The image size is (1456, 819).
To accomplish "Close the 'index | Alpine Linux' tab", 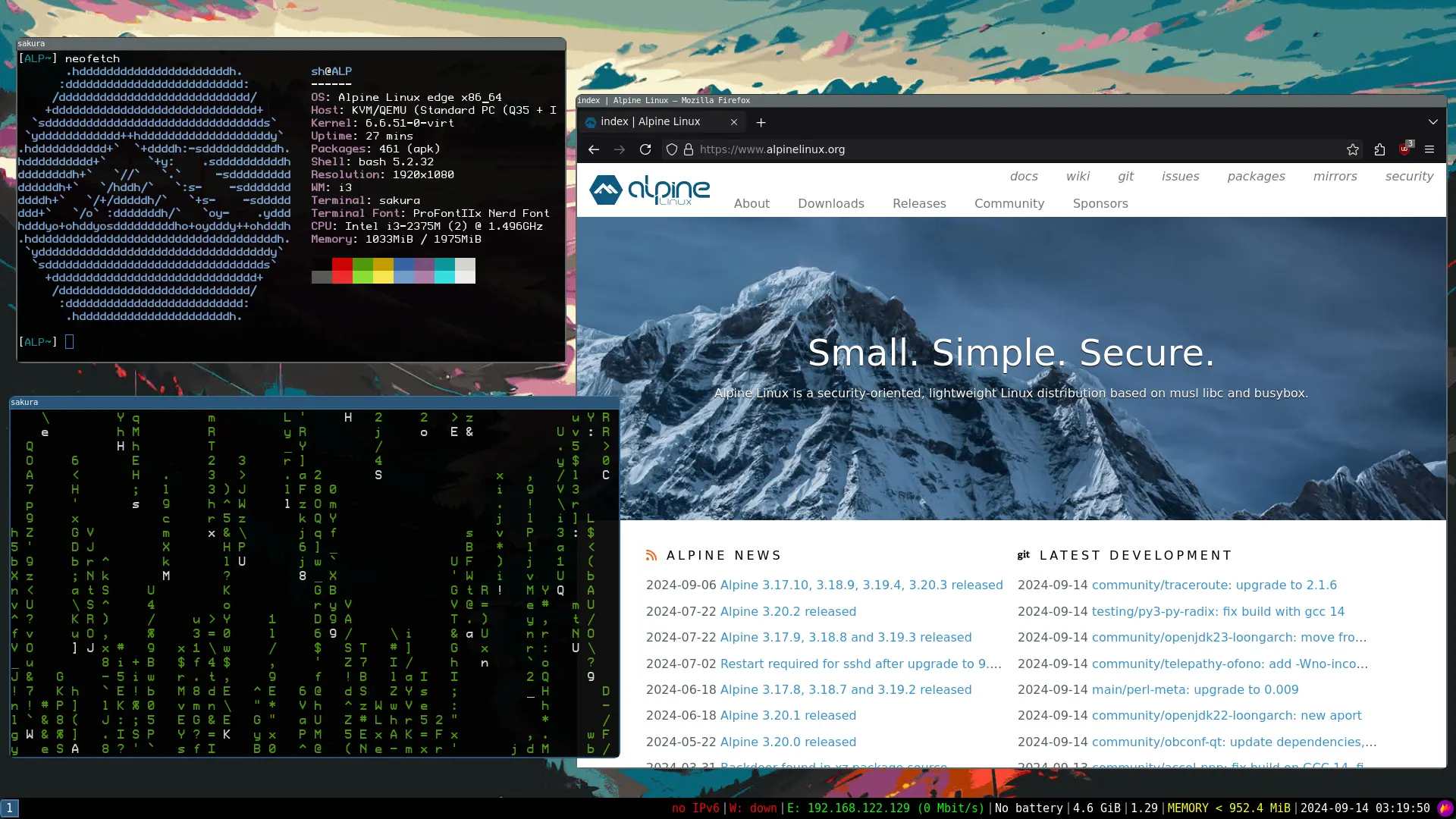I will click(x=734, y=121).
